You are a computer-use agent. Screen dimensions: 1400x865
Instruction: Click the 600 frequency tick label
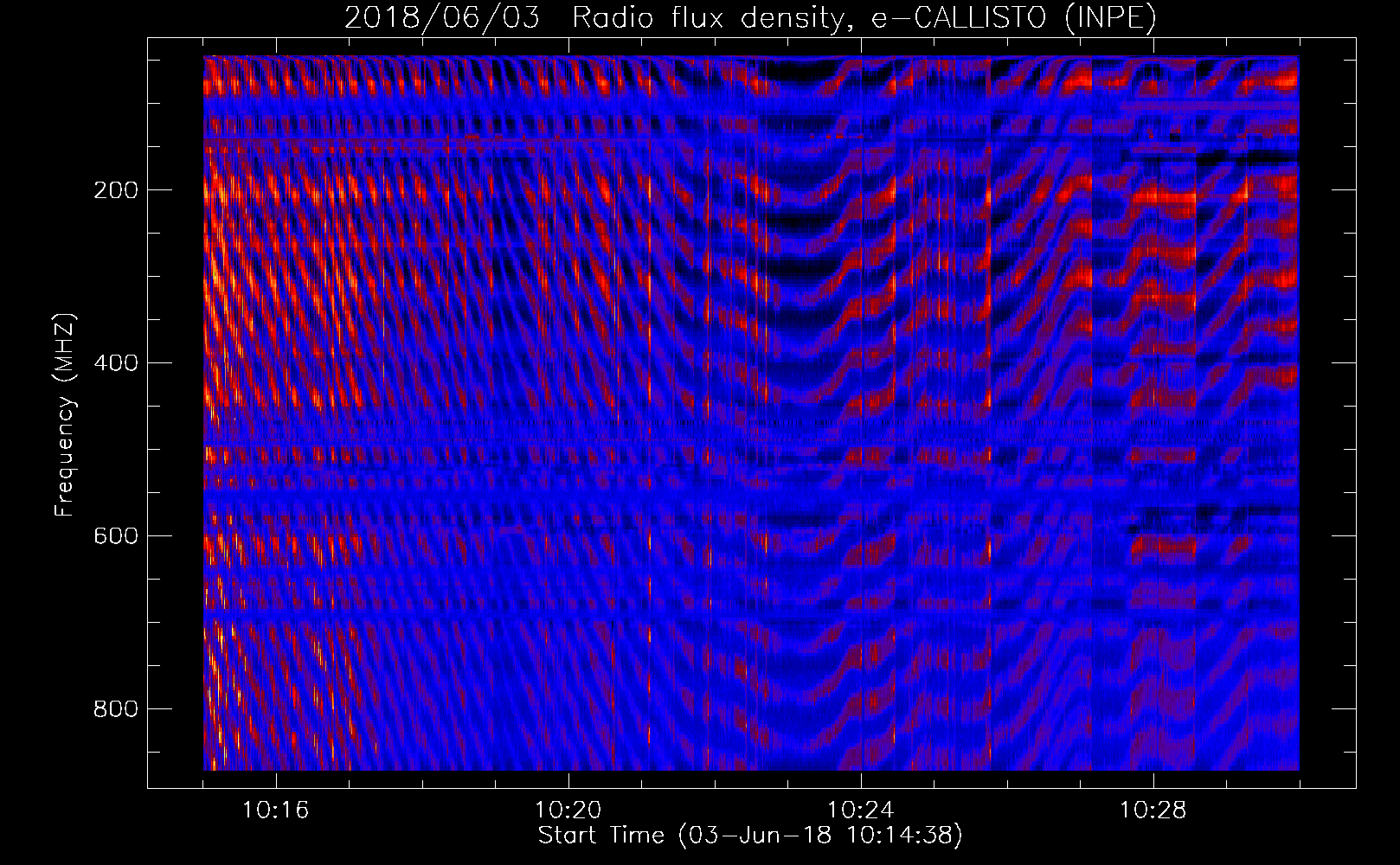pos(116,536)
